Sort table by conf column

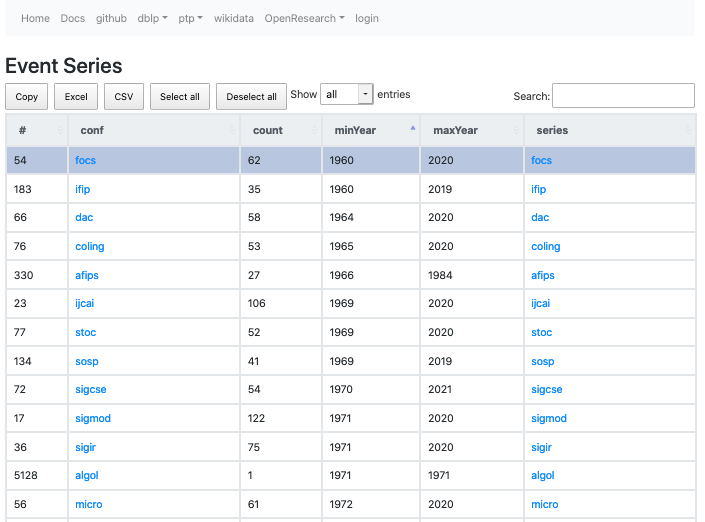pos(154,130)
